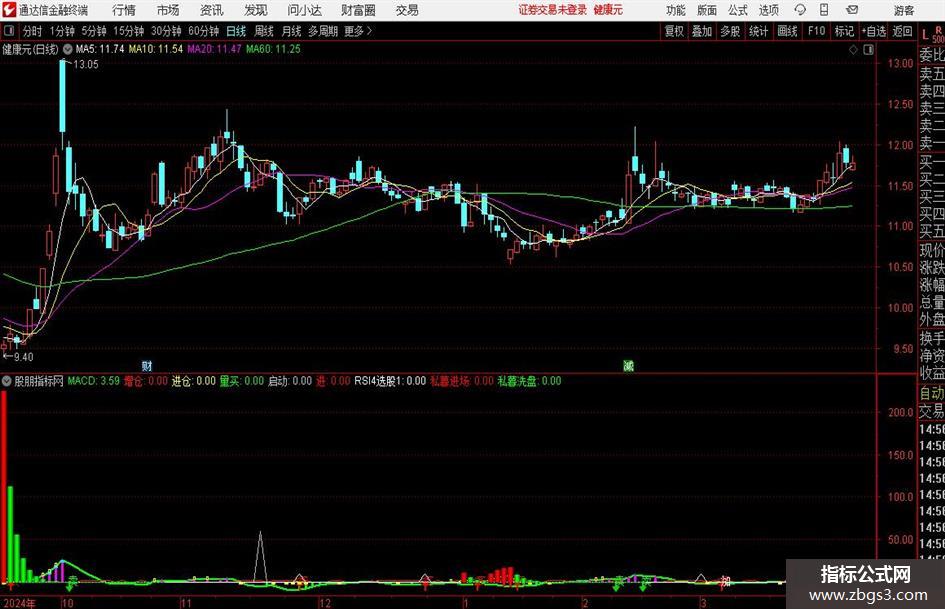Screen dimensions: 945x609
Task: Click the 财 marker on the chart
Action: tap(147, 366)
